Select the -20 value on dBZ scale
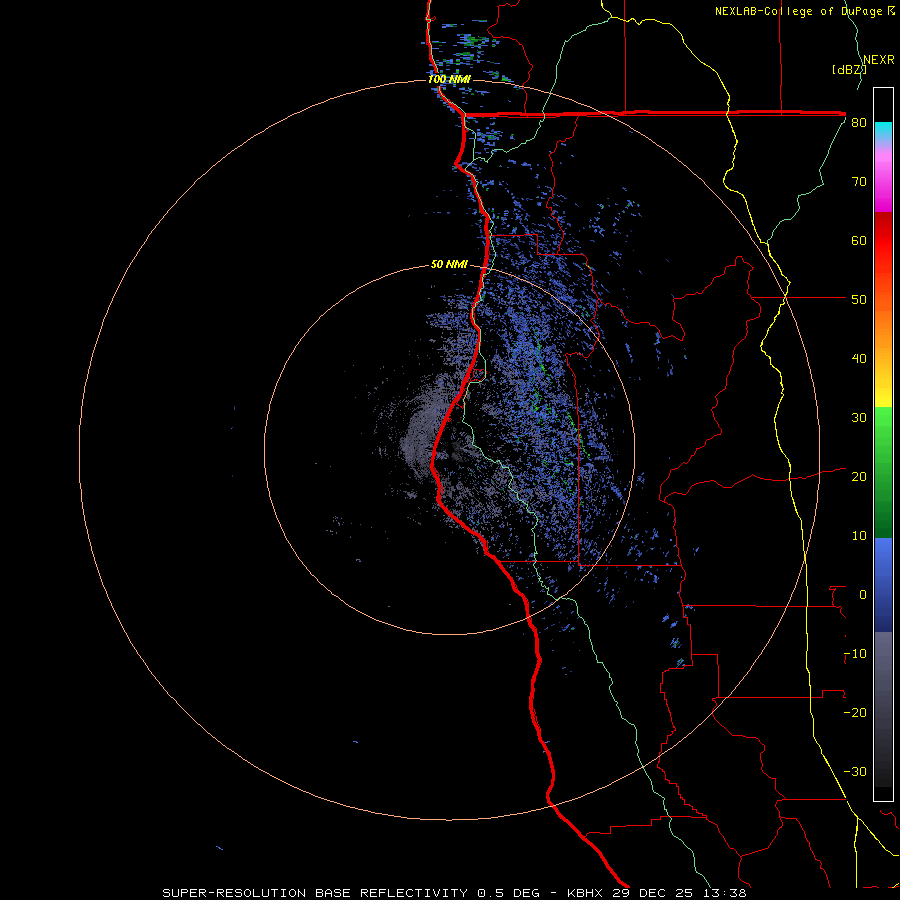The width and height of the screenshot is (900, 900). [855, 713]
